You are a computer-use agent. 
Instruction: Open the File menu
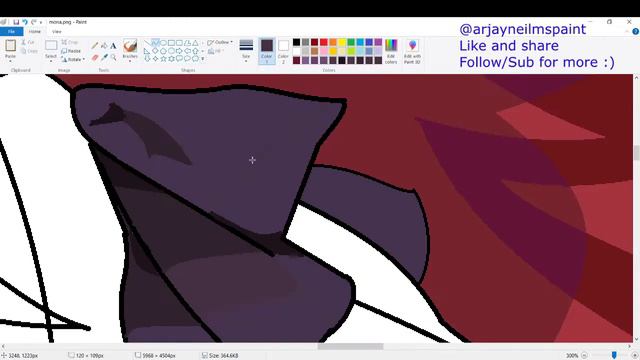[11, 31]
